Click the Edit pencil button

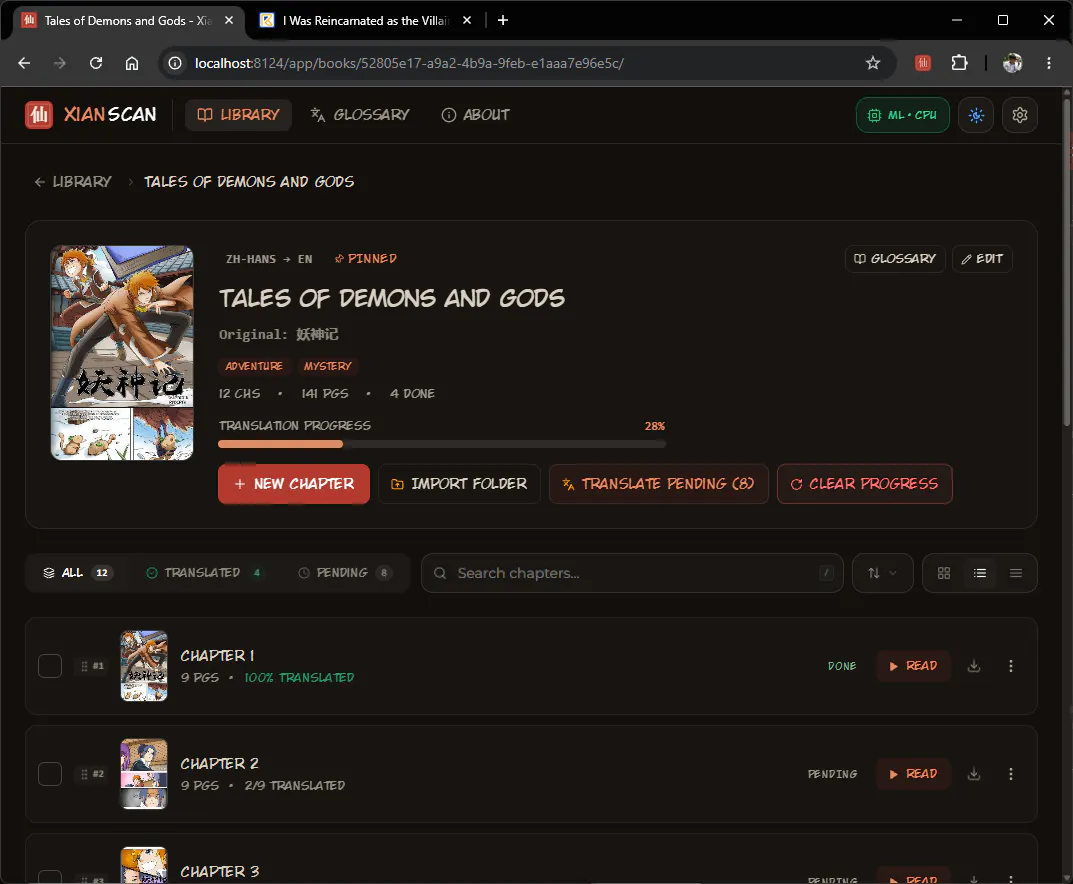(982, 259)
